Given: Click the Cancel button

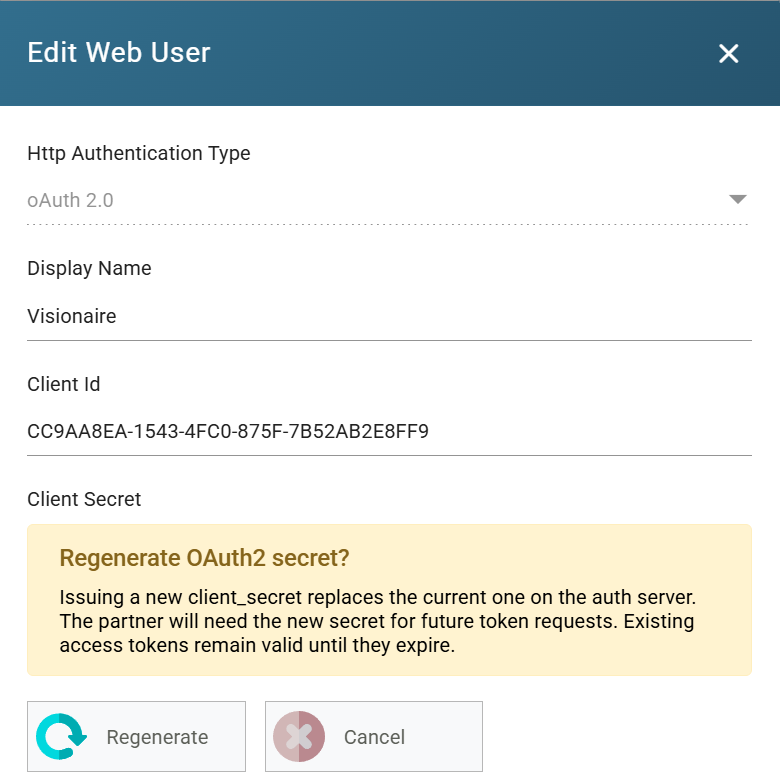Looking at the screenshot, I should tap(374, 737).
